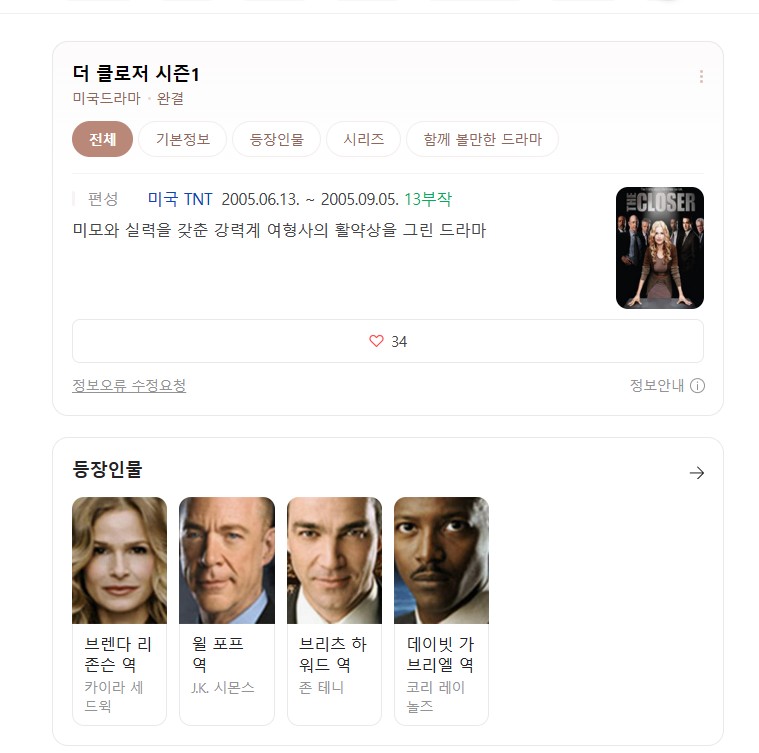The image size is (759, 753).
Task: Click the 미국 TNT channel link
Action: point(180,199)
